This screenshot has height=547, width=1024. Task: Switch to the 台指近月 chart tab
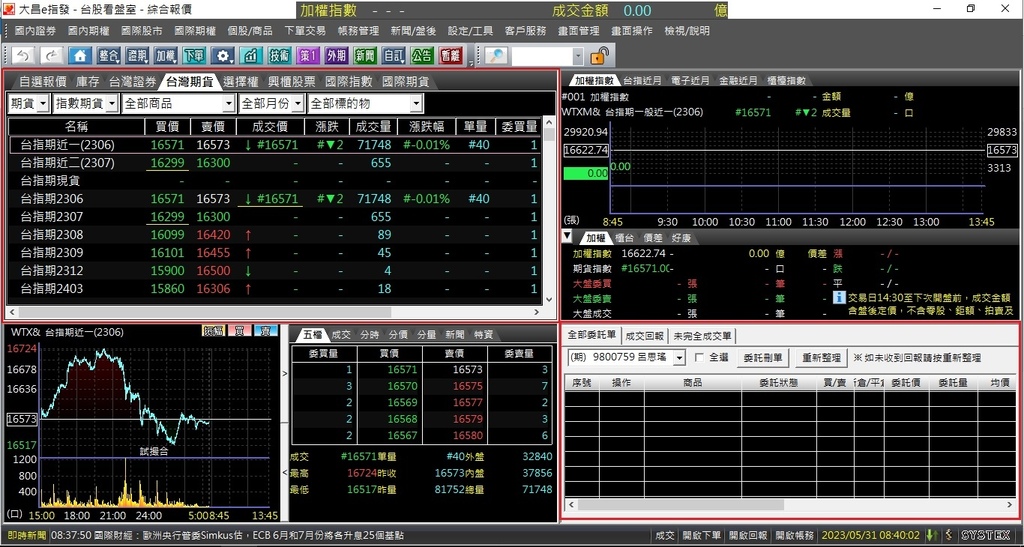pyautogui.click(x=643, y=81)
